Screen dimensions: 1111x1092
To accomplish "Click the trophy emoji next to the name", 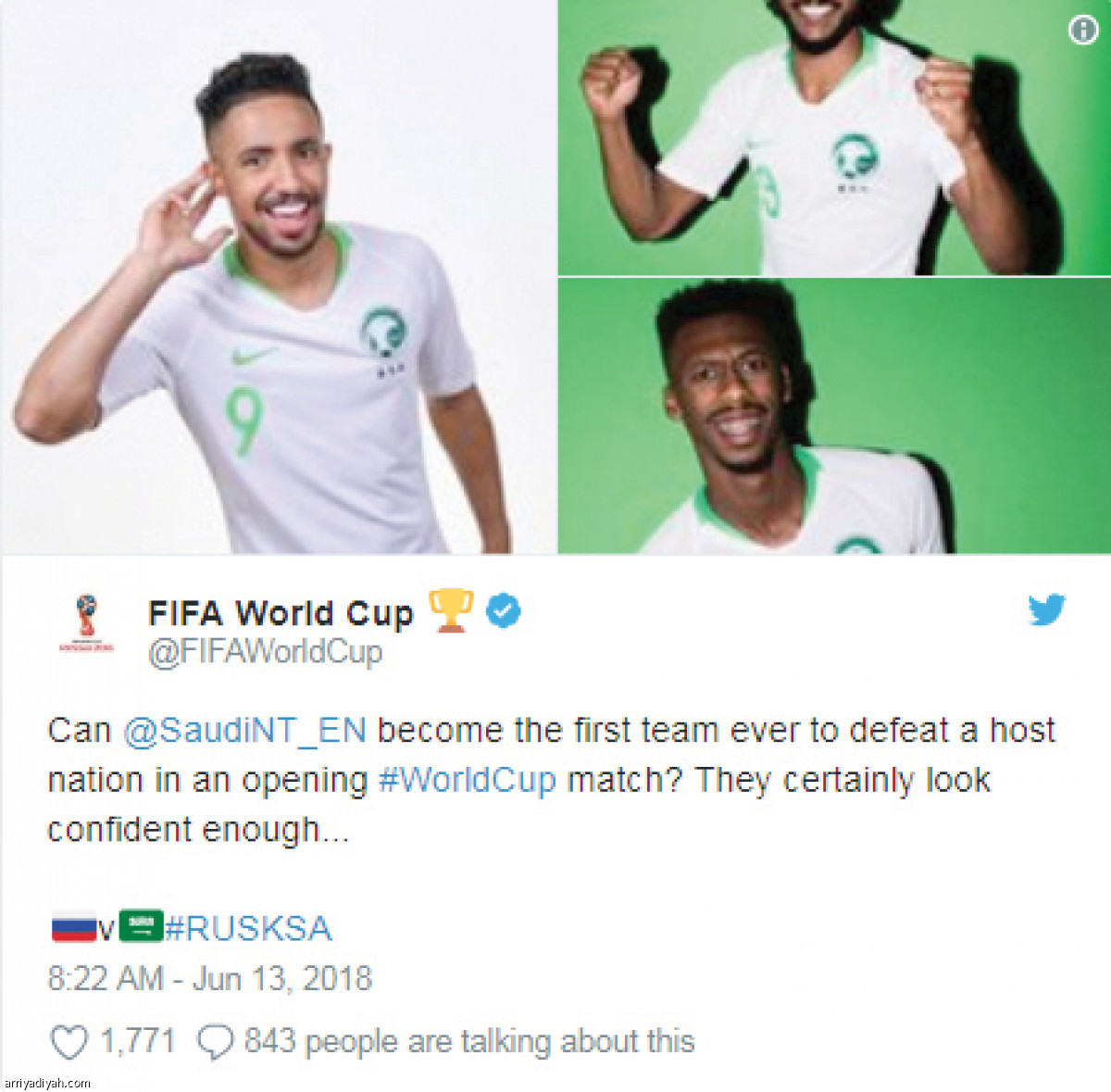I will coord(451,611).
